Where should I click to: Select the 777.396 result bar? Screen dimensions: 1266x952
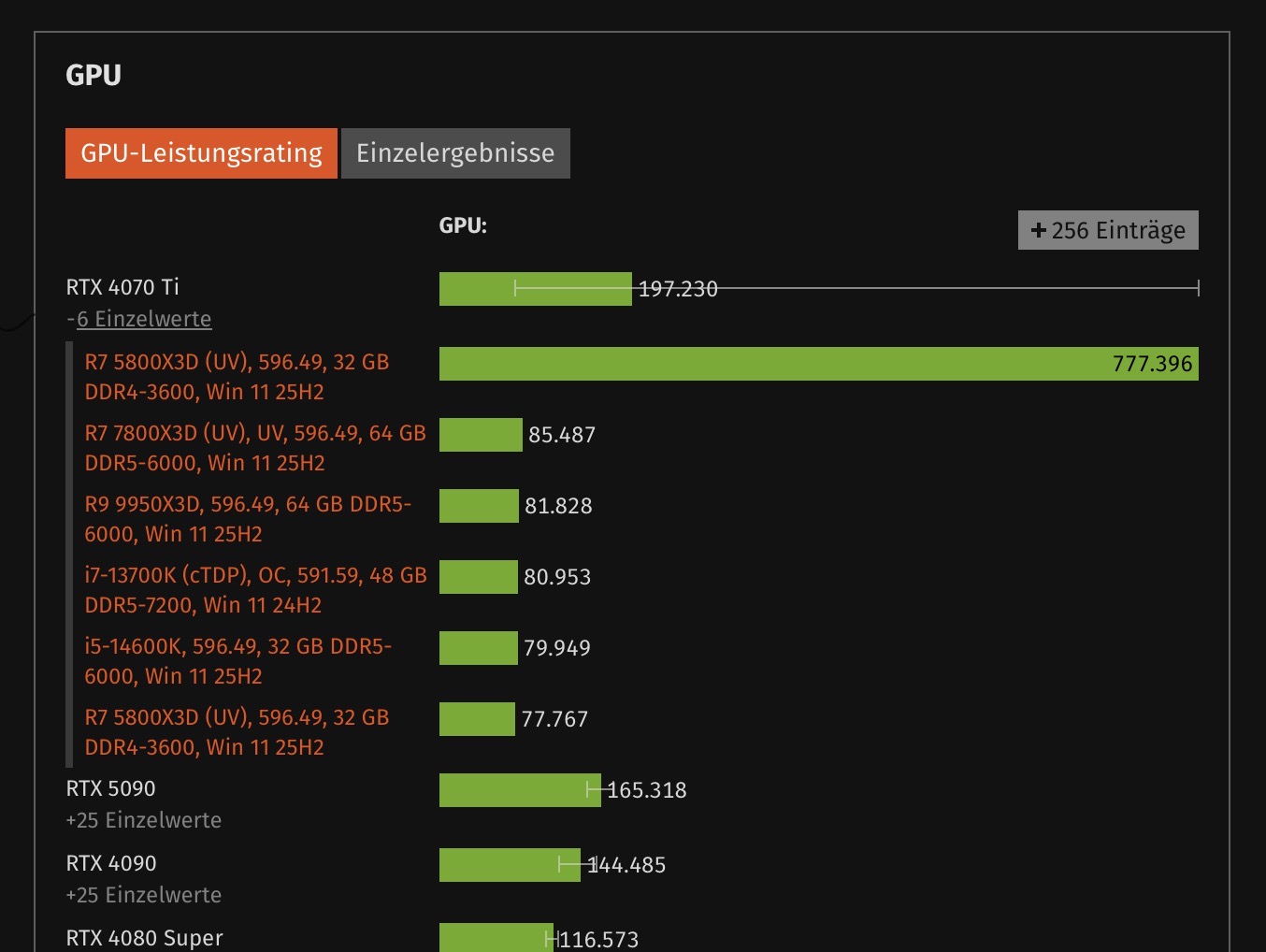(x=819, y=364)
